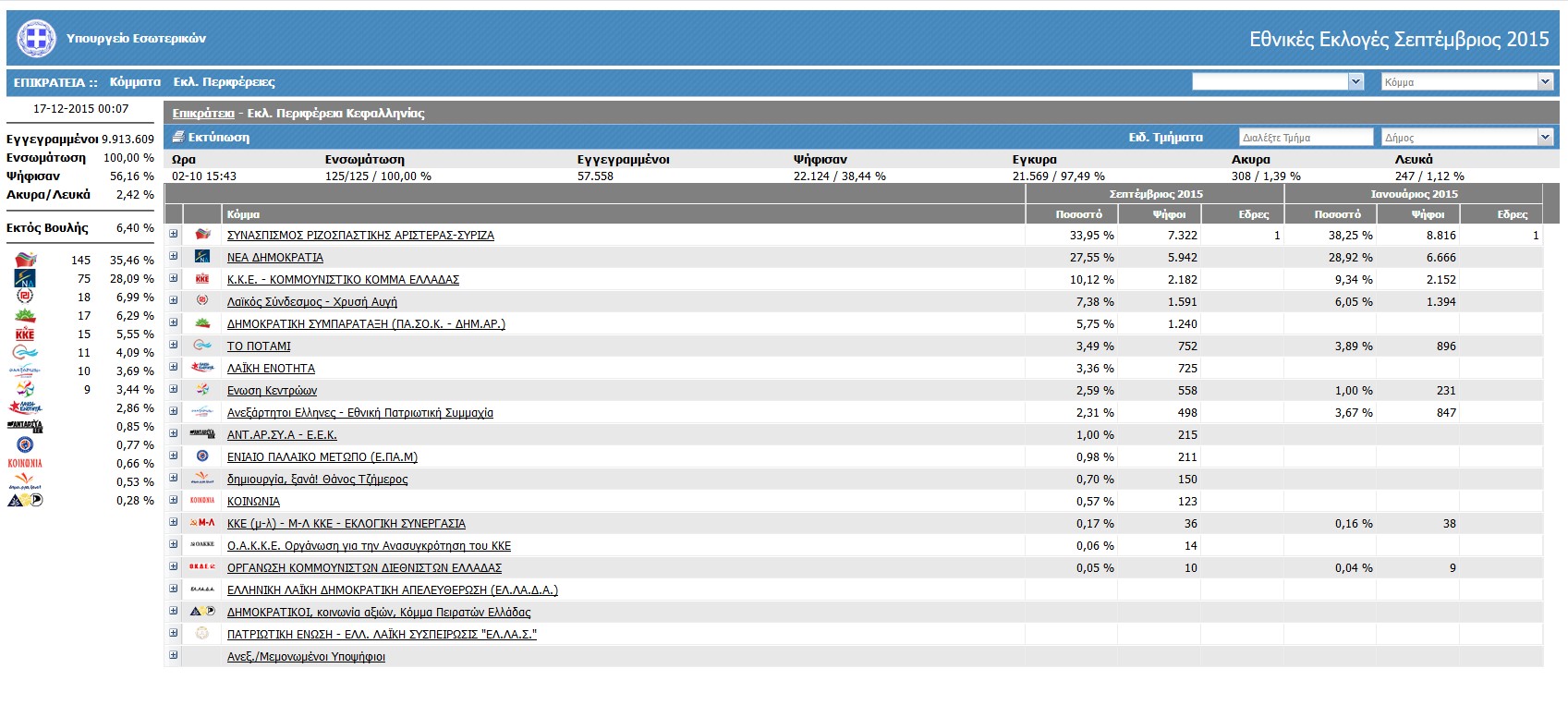Click the Εγγεγραμμένοι value 57.558
The width and height of the screenshot is (1568, 717).
pyautogui.click(x=595, y=176)
